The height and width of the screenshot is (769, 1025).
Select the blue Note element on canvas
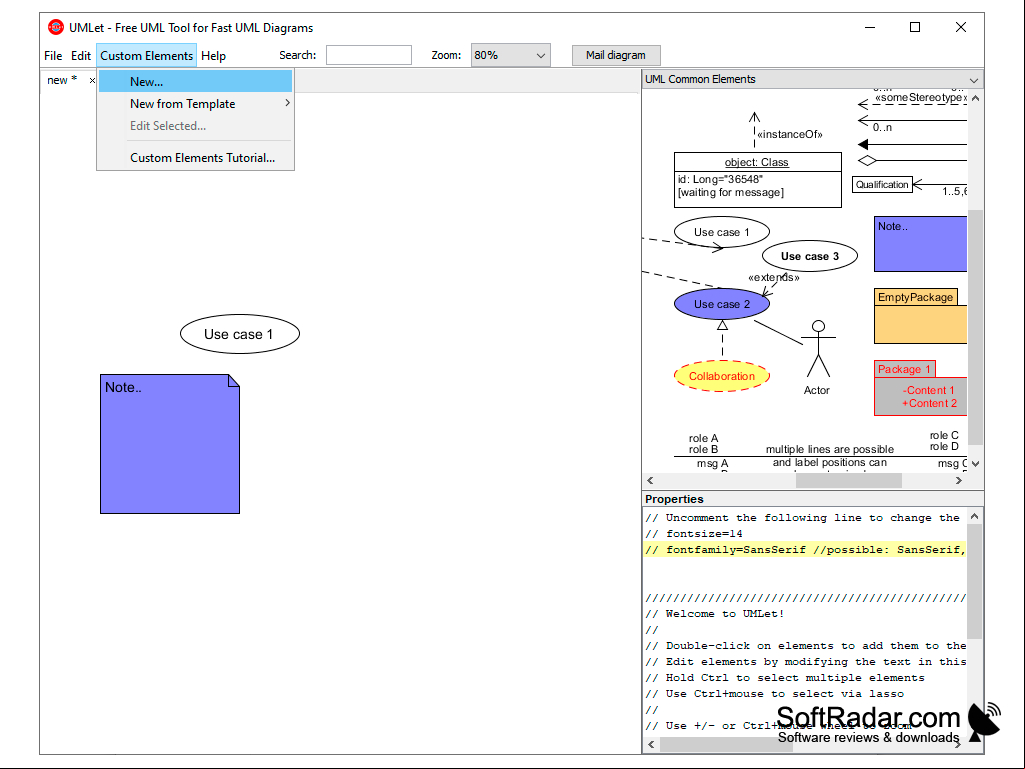tap(170, 444)
